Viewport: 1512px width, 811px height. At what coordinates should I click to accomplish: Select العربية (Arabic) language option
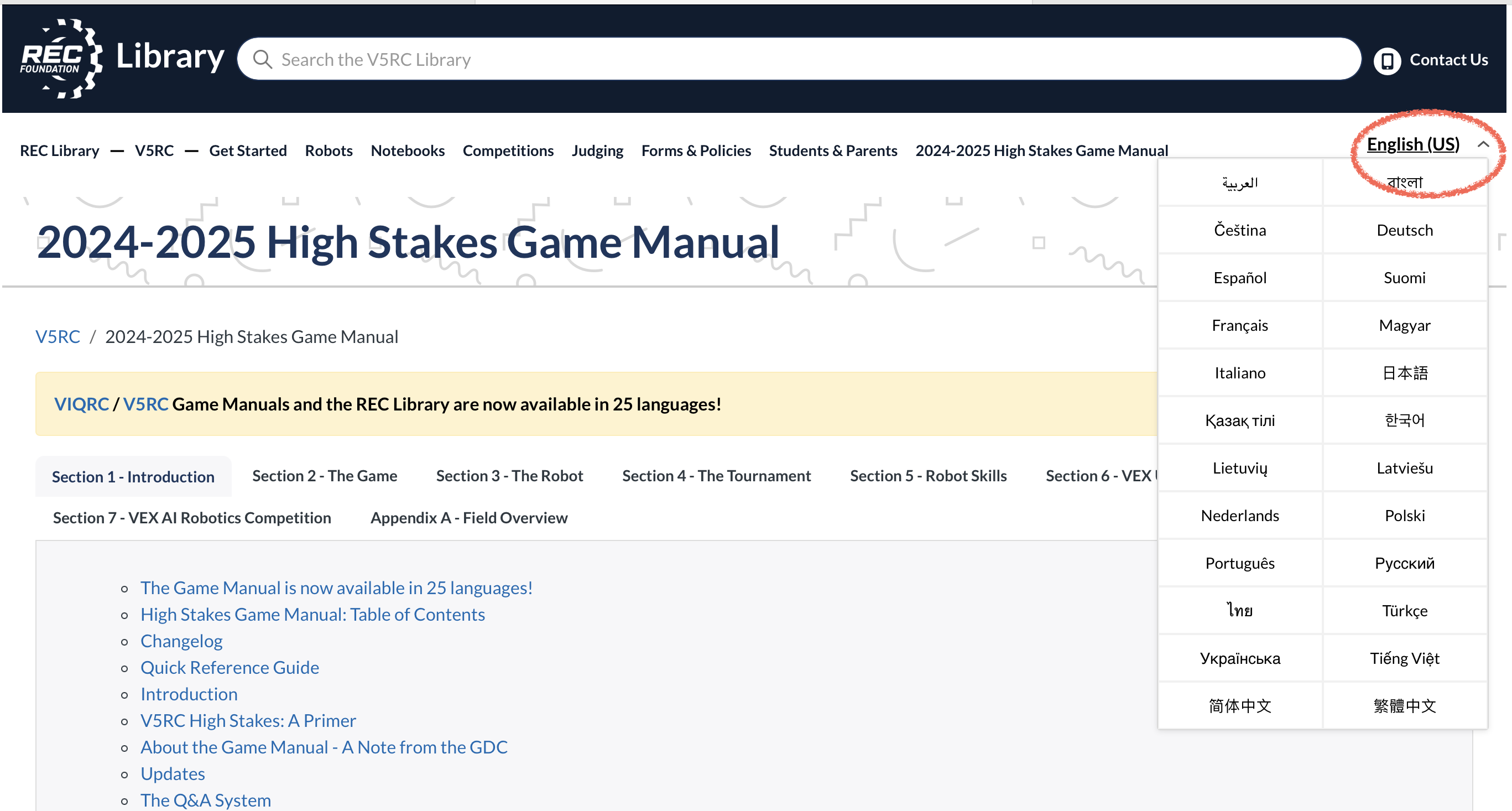tap(1240, 183)
